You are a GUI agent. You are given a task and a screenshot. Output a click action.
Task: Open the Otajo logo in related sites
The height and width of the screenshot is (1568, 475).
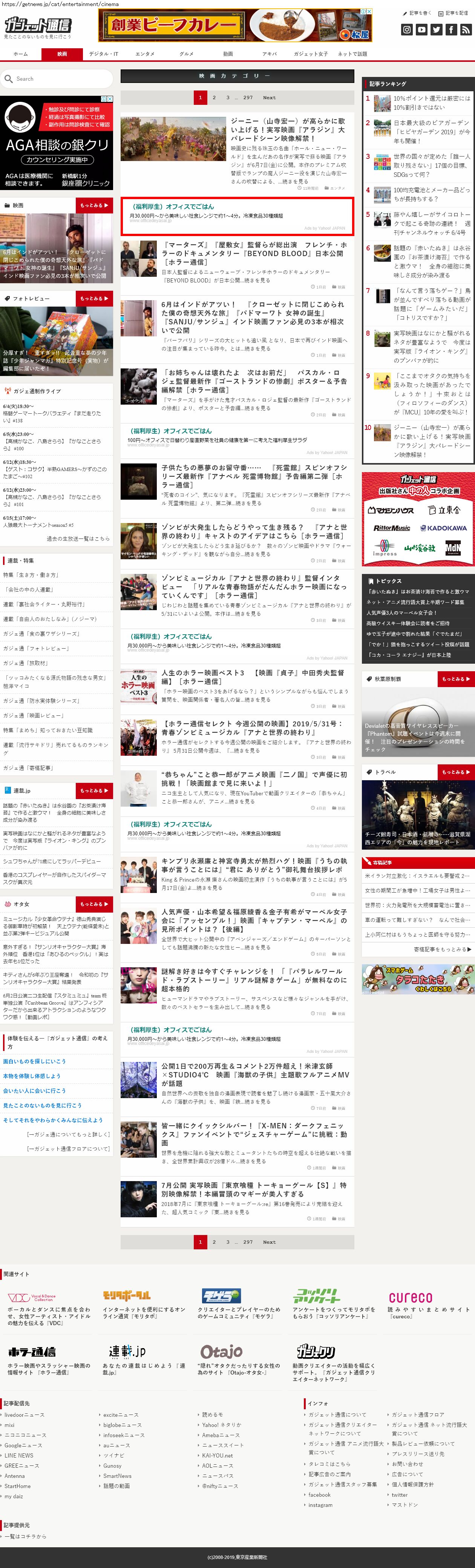tap(221, 1351)
